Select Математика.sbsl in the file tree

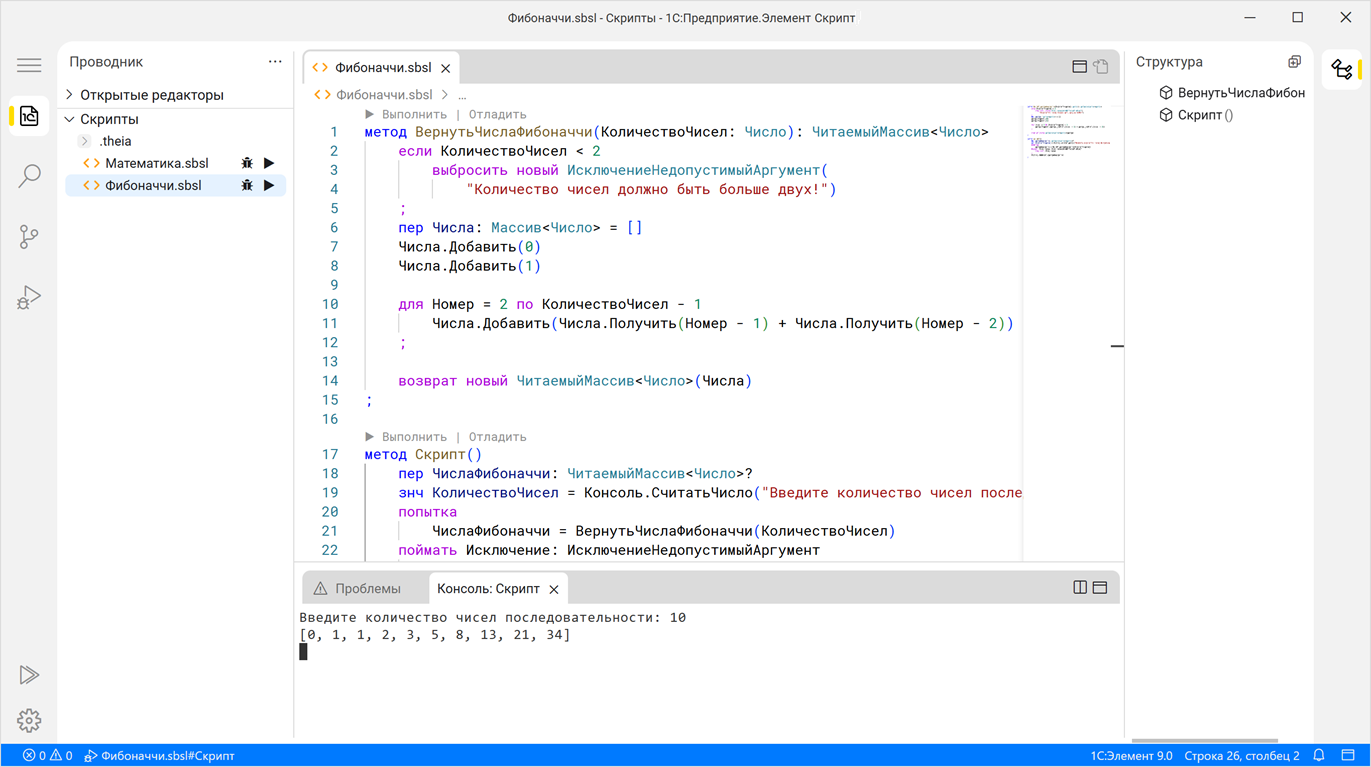pos(157,163)
